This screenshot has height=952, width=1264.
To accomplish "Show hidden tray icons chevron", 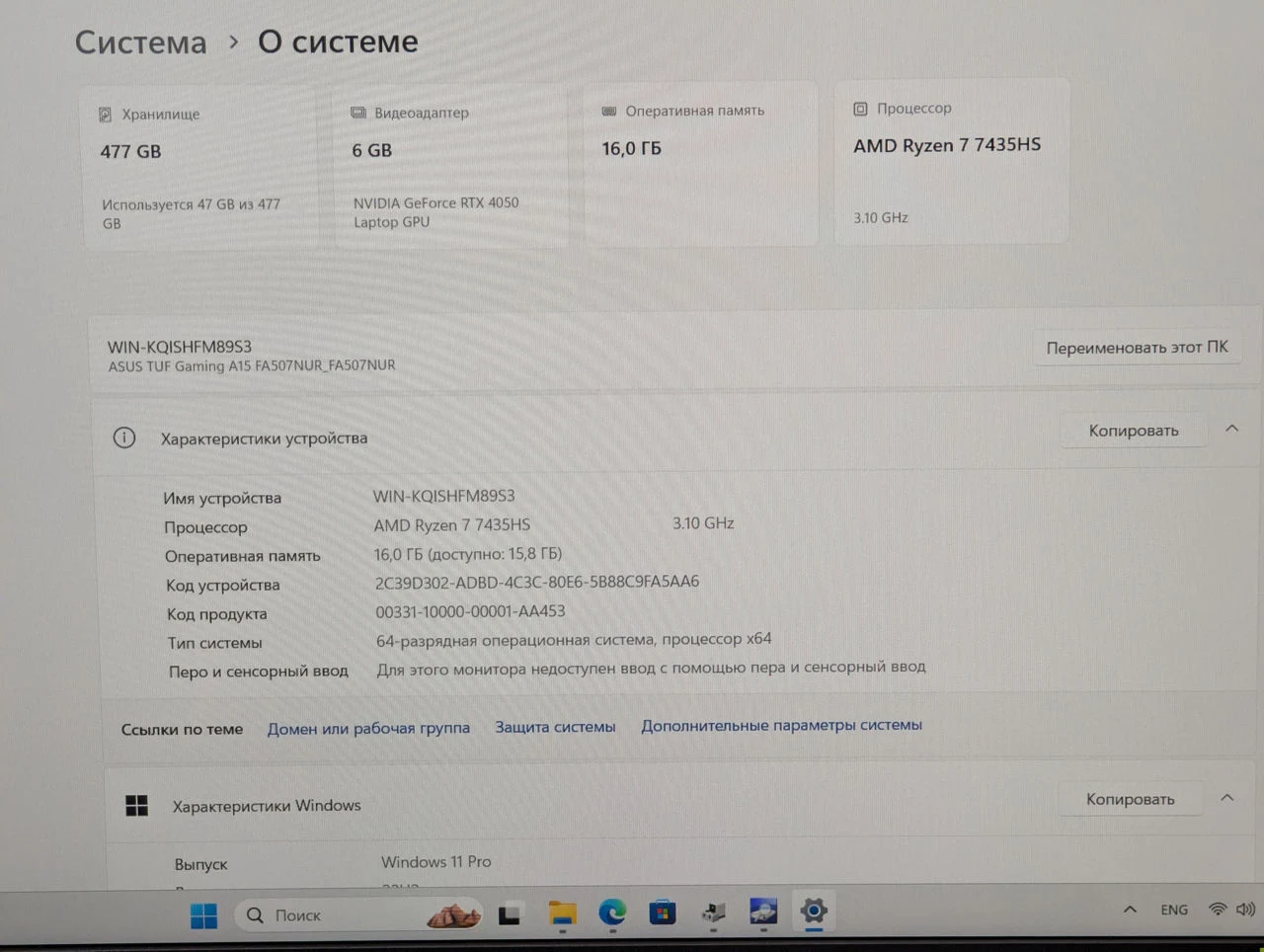I will [1131, 910].
